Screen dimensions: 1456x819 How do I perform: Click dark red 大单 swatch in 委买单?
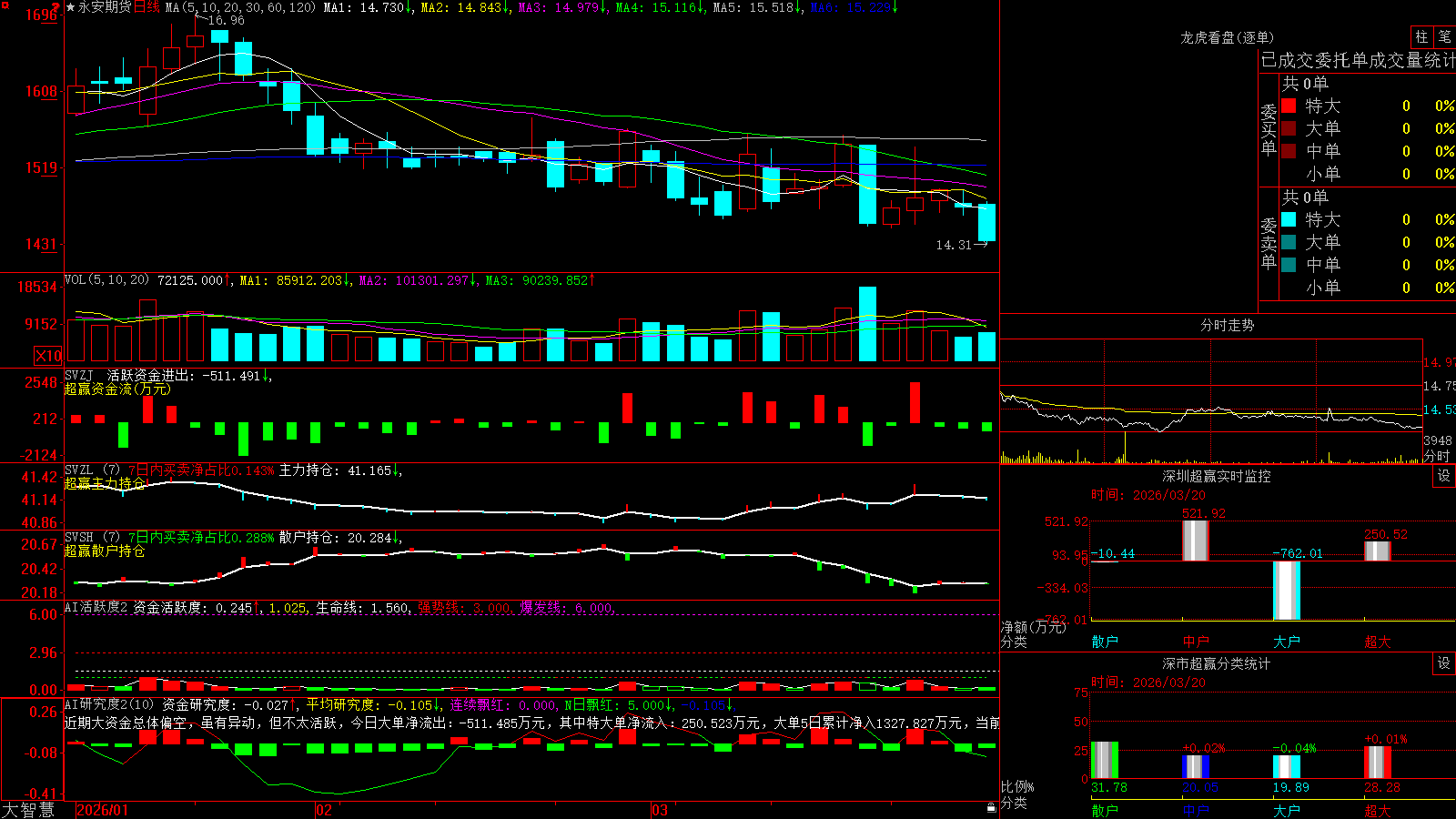(1289, 128)
